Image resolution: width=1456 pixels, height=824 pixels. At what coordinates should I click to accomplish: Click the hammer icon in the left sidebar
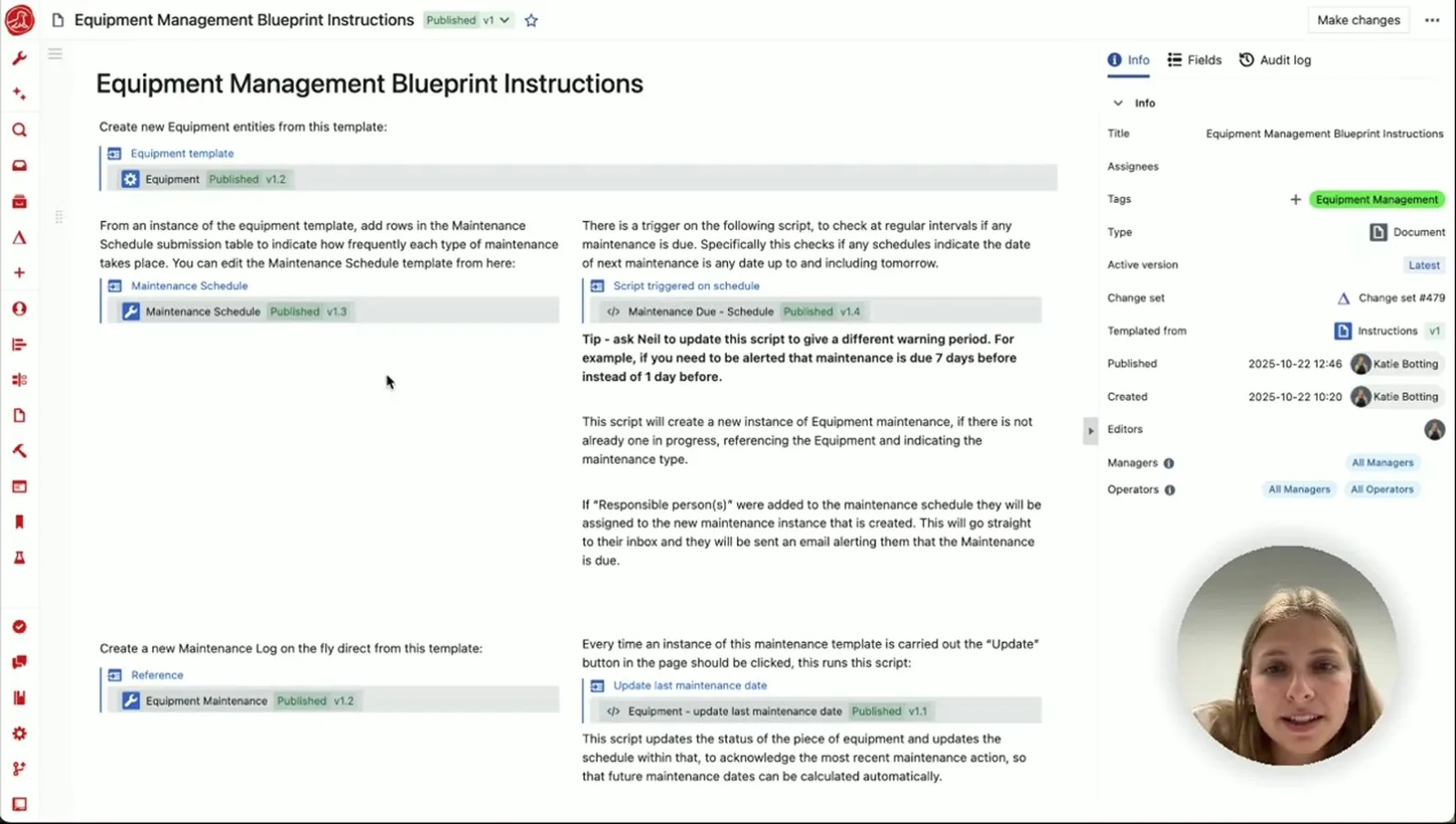(19, 451)
